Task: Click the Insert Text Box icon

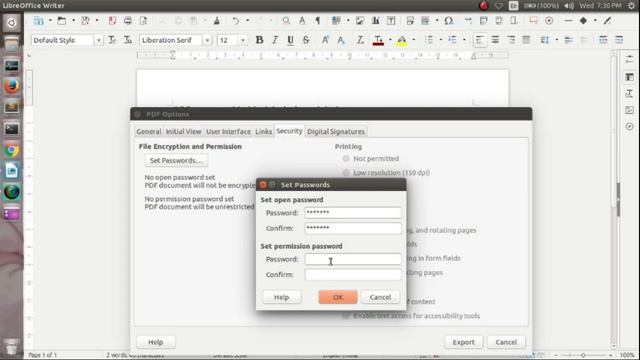Action: pyautogui.click(x=391, y=21)
